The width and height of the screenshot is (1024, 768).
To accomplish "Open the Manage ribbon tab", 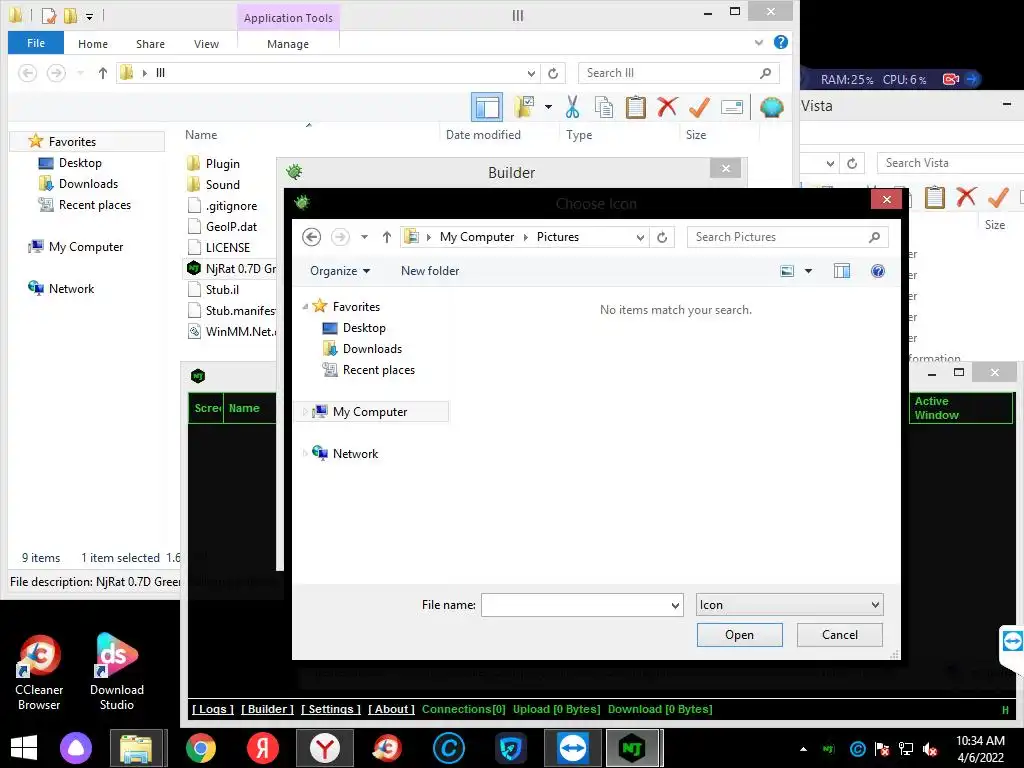I will tap(288, 44).
